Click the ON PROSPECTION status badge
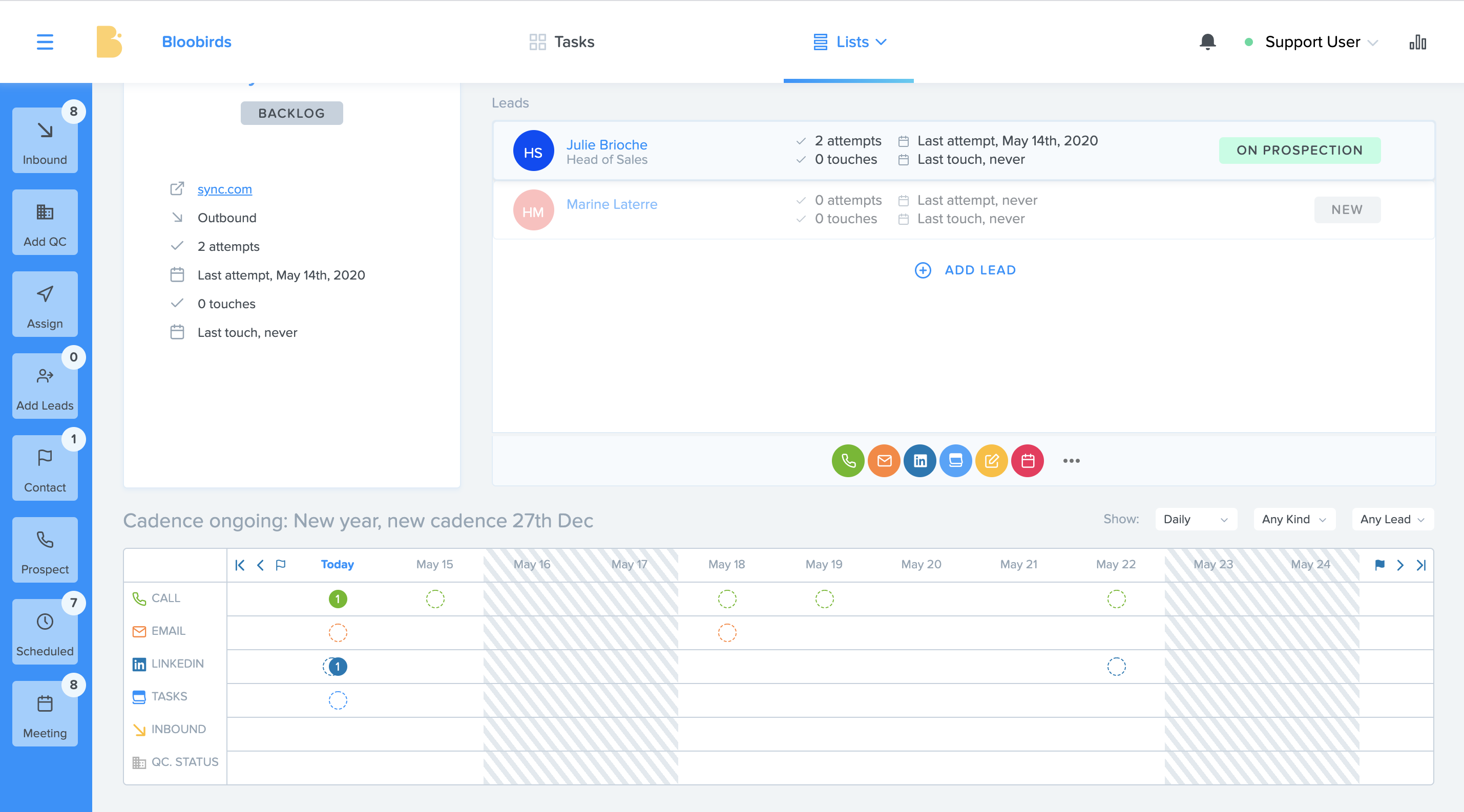1464x812 pixels. [1299, 150]
